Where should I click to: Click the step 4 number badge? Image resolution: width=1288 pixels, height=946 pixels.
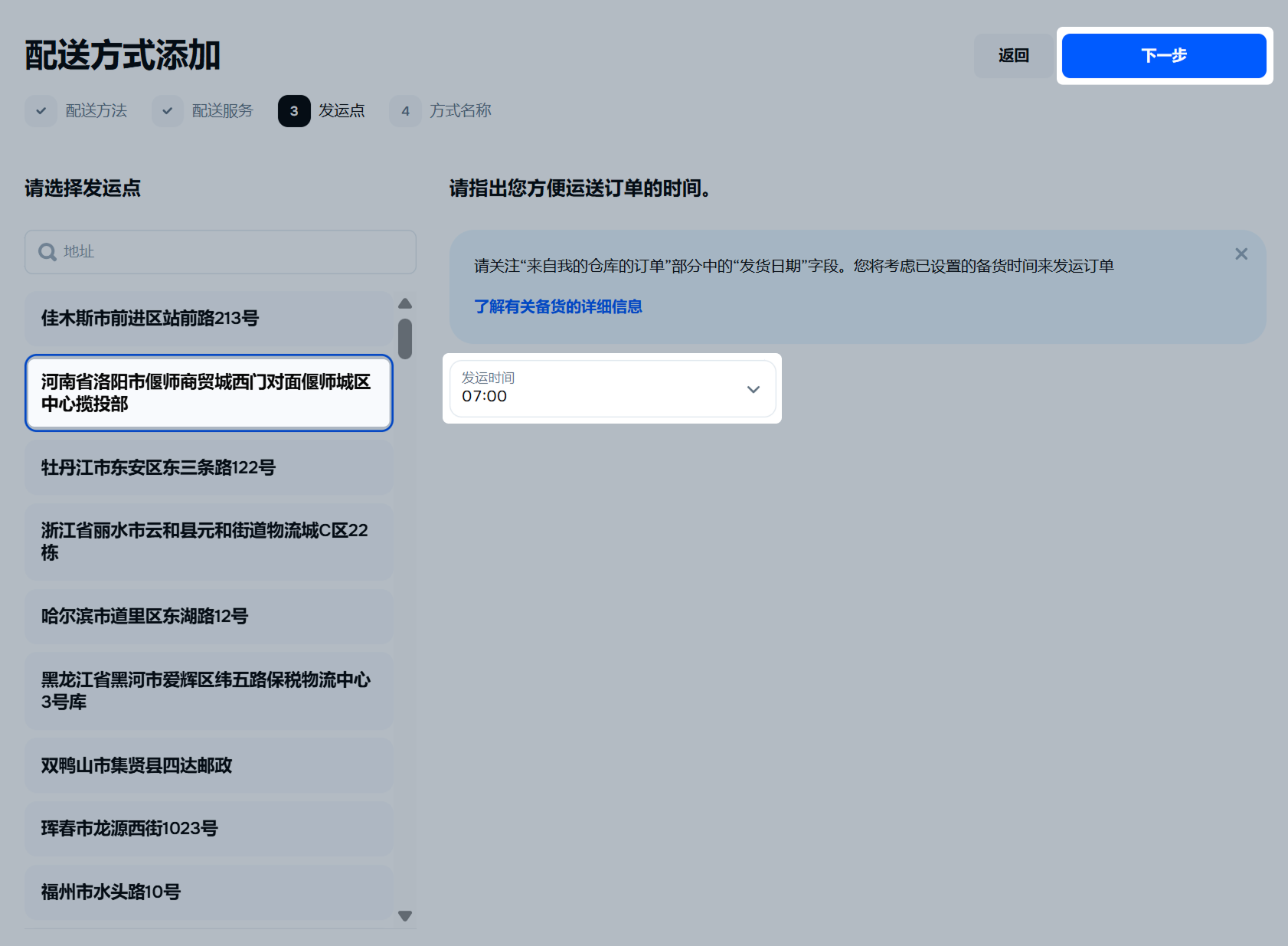(405, 111)
